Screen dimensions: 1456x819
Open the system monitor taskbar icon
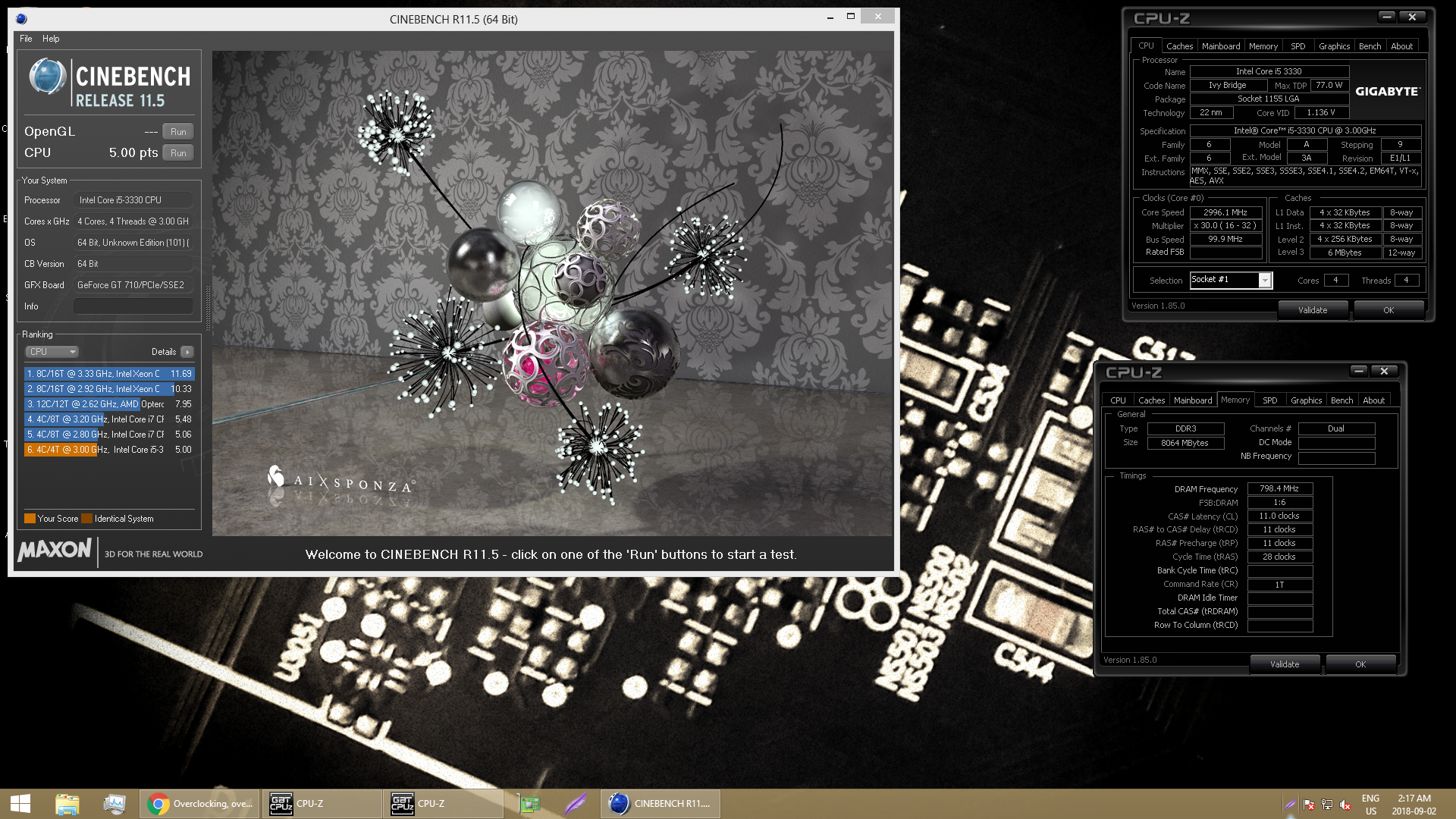pyautogui.click(x=115, y=804)
